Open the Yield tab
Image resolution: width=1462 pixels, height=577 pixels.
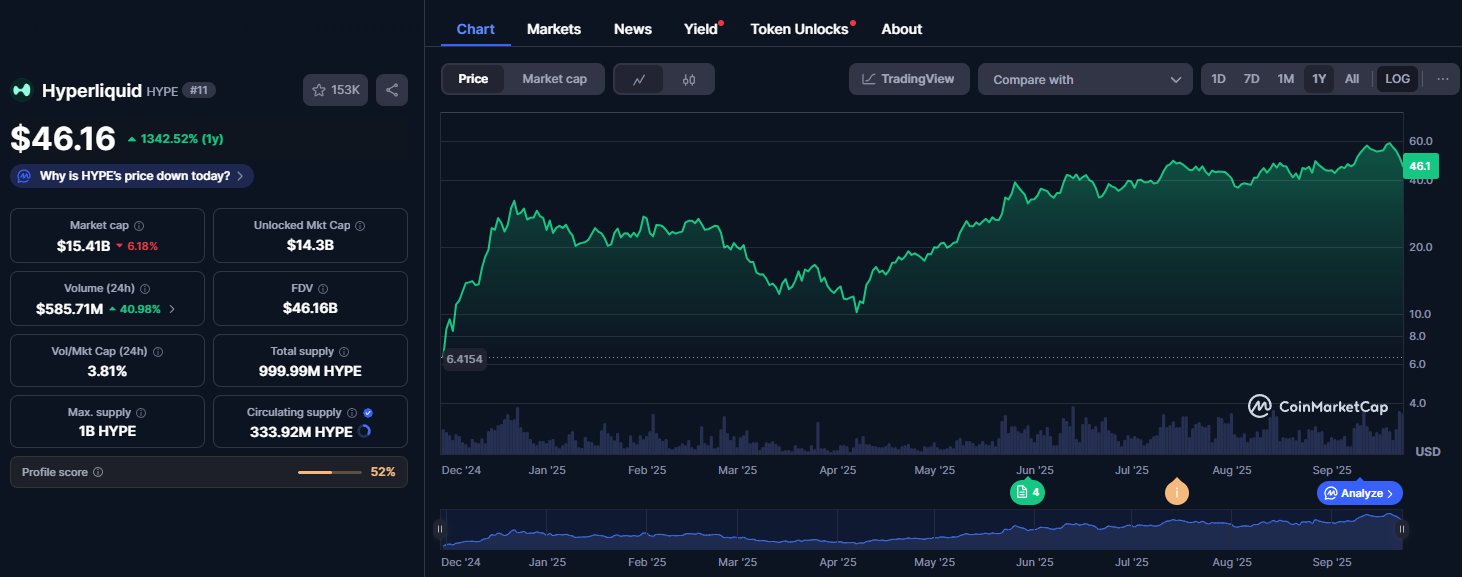[701, 29]
